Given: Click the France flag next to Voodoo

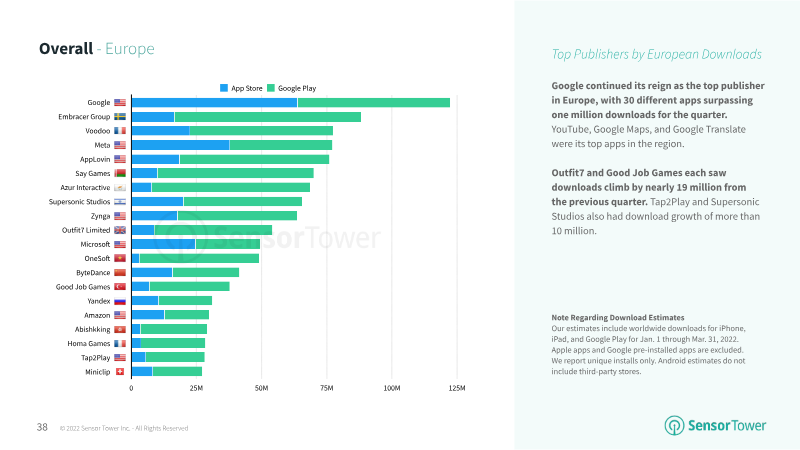Looking at the screenshot, I should pos(120,131).
